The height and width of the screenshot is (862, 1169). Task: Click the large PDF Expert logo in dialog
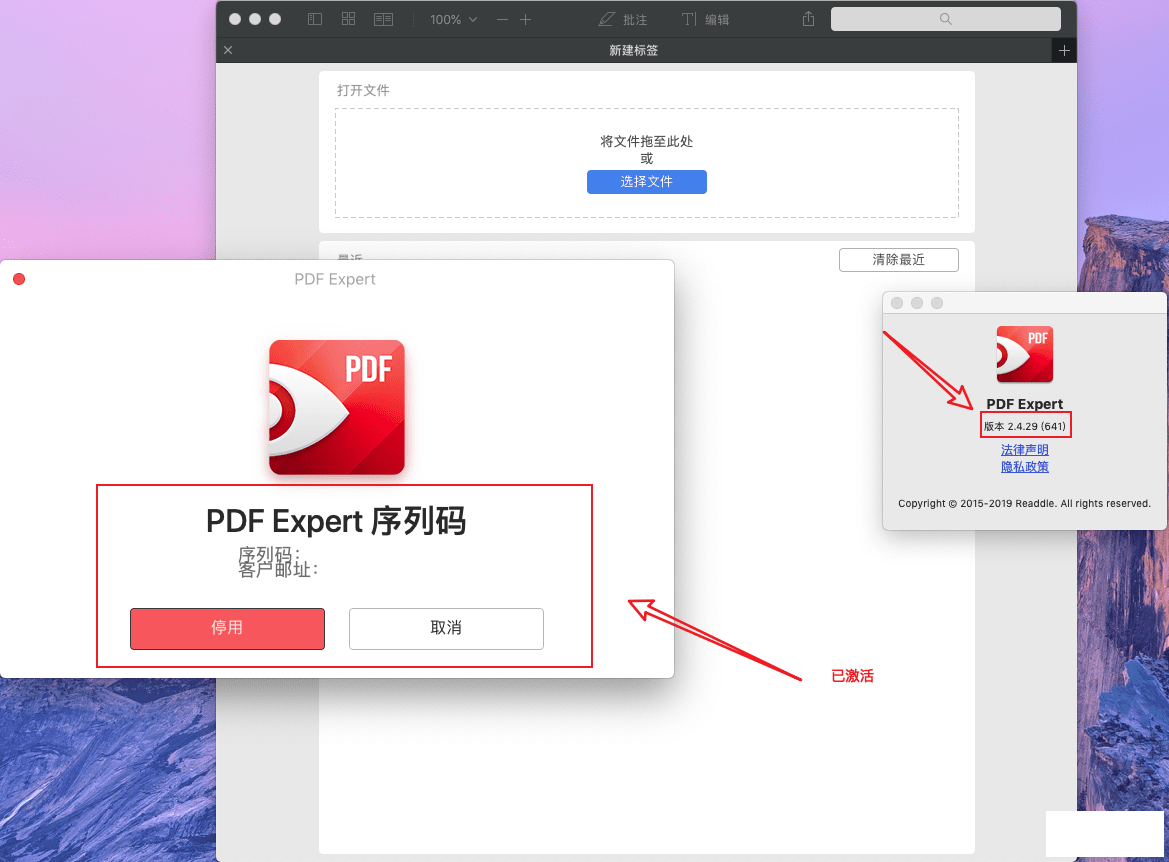336,407
